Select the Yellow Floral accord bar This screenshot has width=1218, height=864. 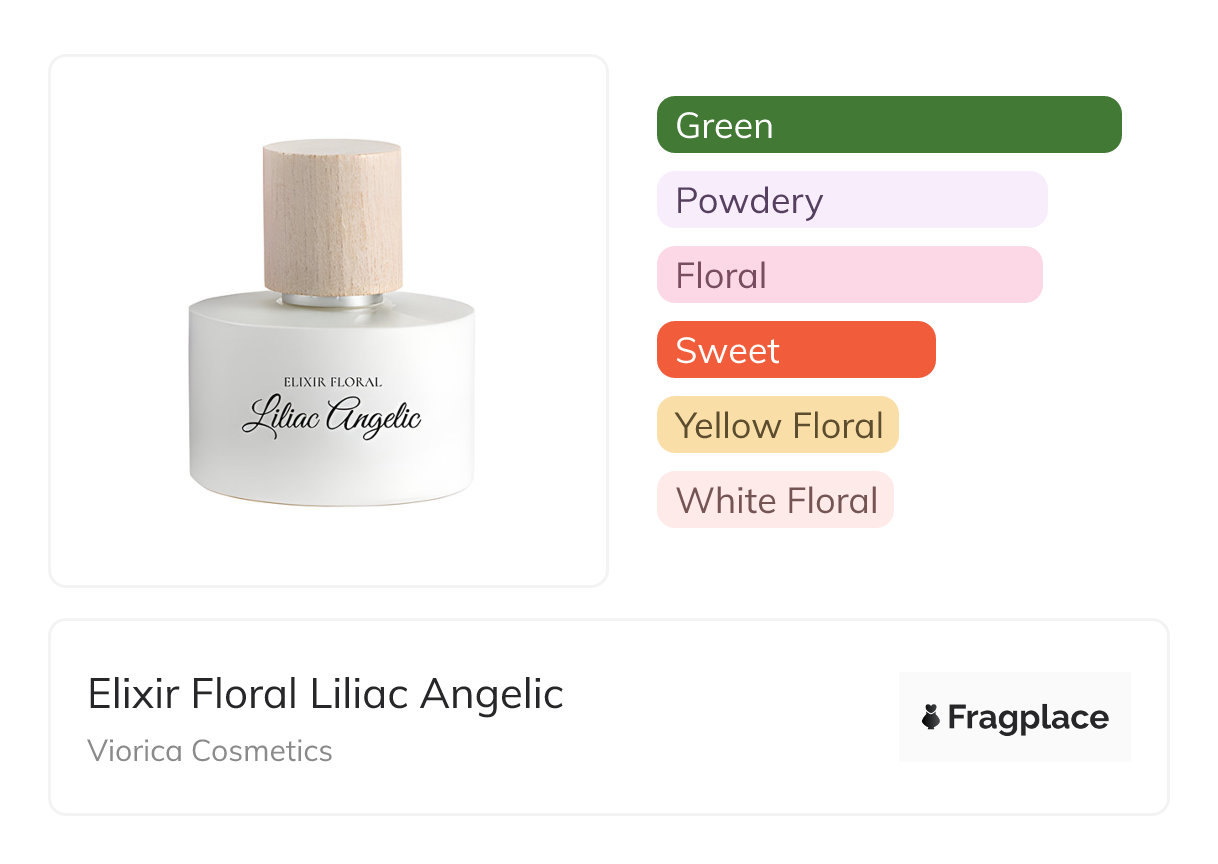click(778, 425)
